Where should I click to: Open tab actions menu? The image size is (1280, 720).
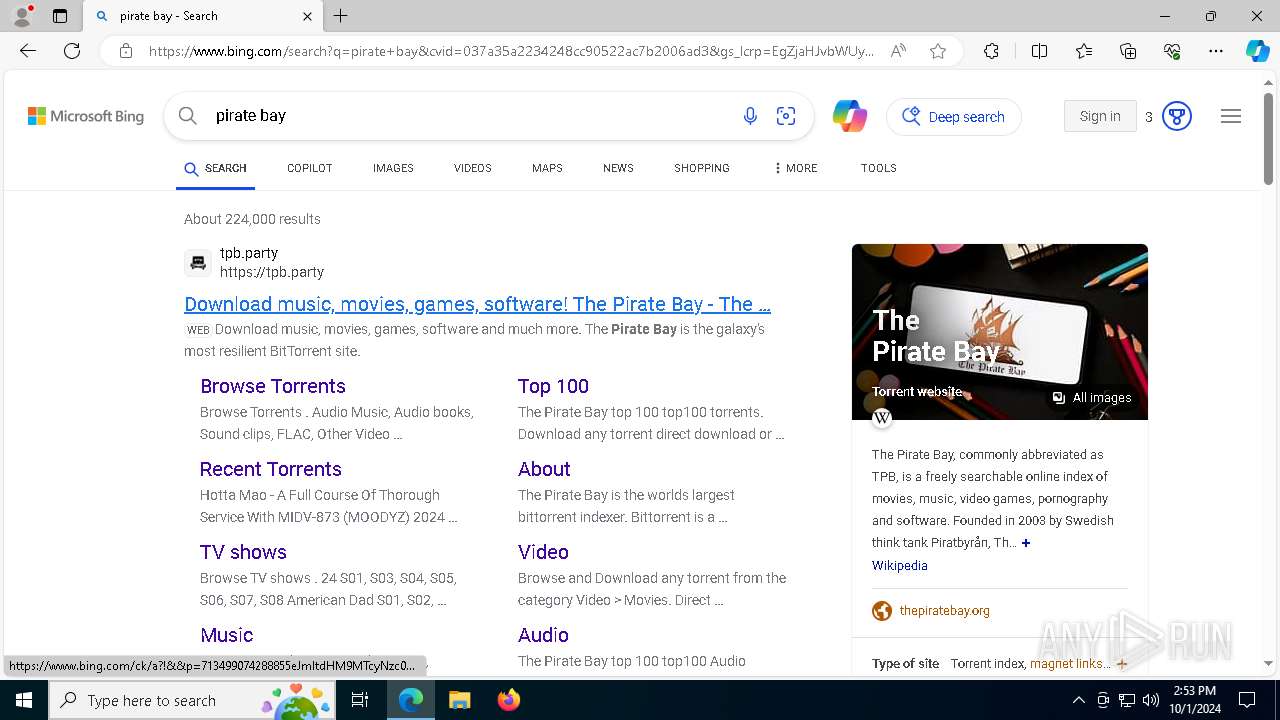click(60, 16)
